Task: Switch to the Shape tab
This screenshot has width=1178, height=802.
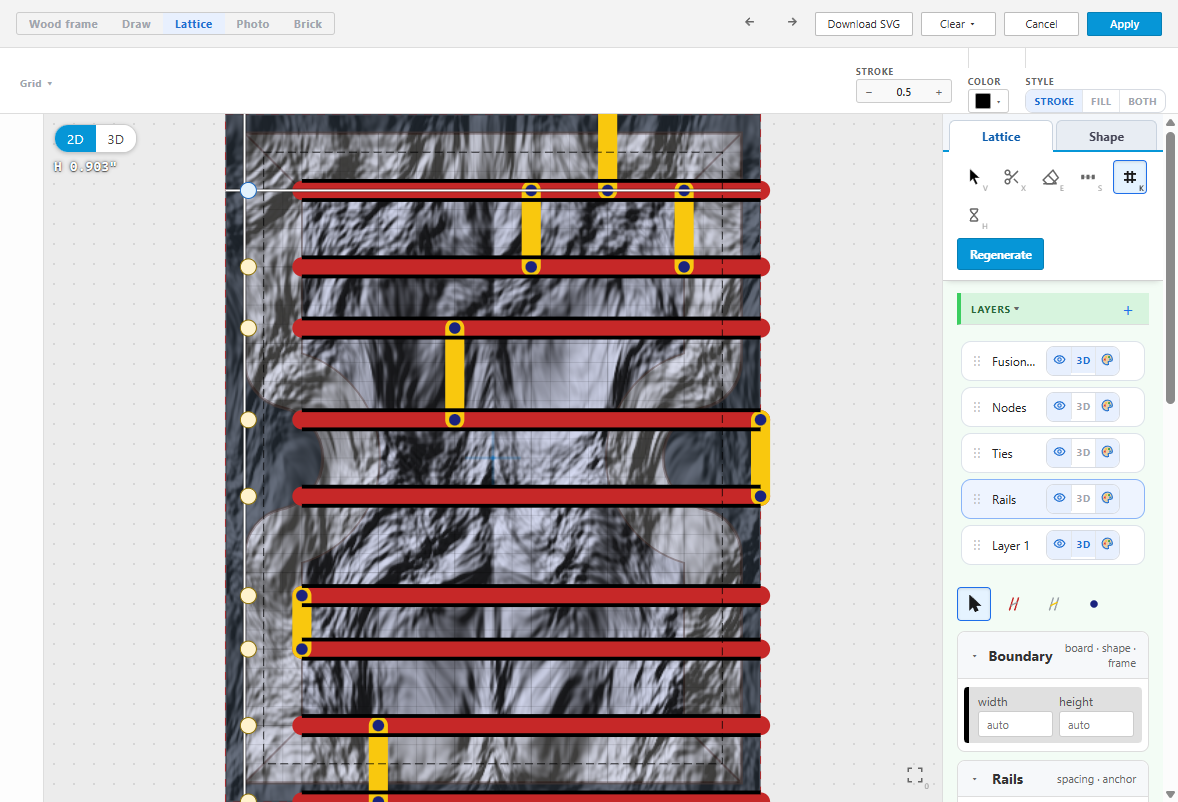Action: [x=1106, y=137]
